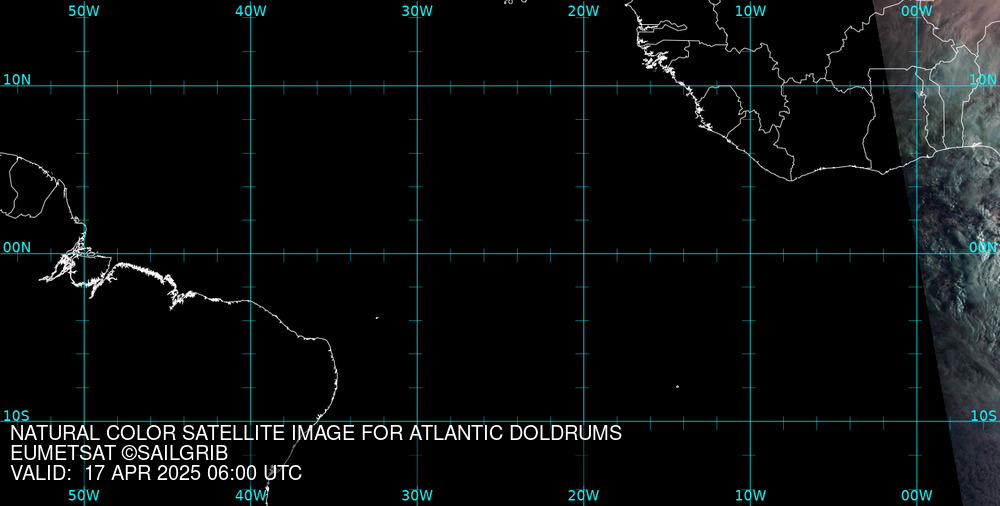
Task: Click the 10S latitude label on the right edge
Action: pyautogui.click(x=983, y=416)
